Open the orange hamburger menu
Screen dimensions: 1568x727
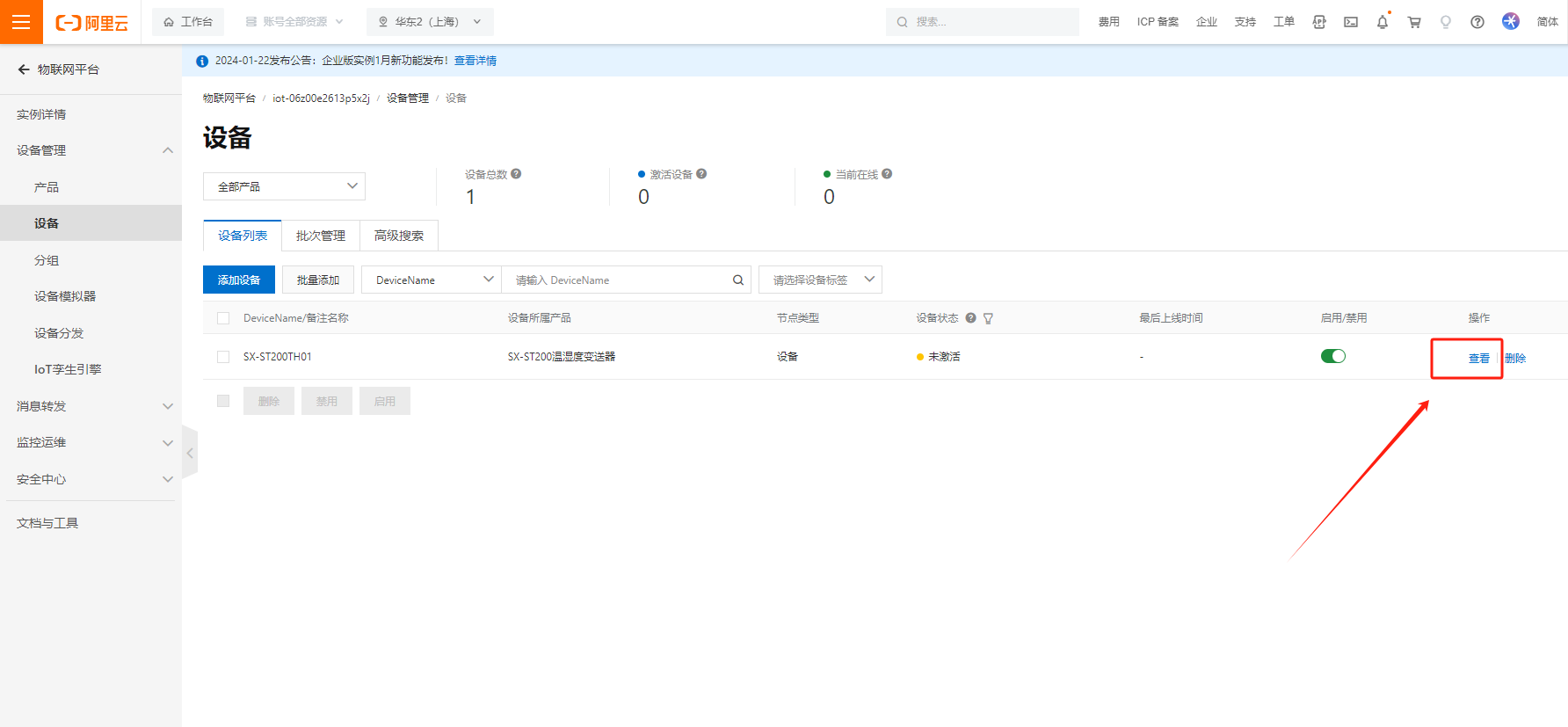click(21, 22)
